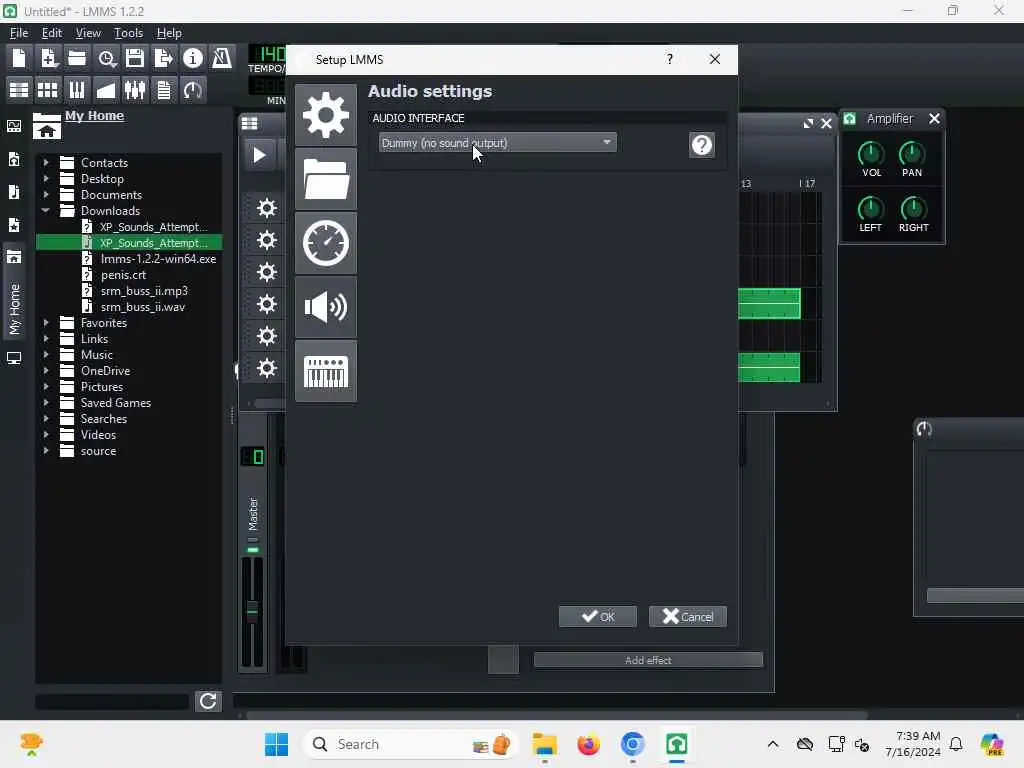
Task: Export the current project icon
Action: point(163,59)
